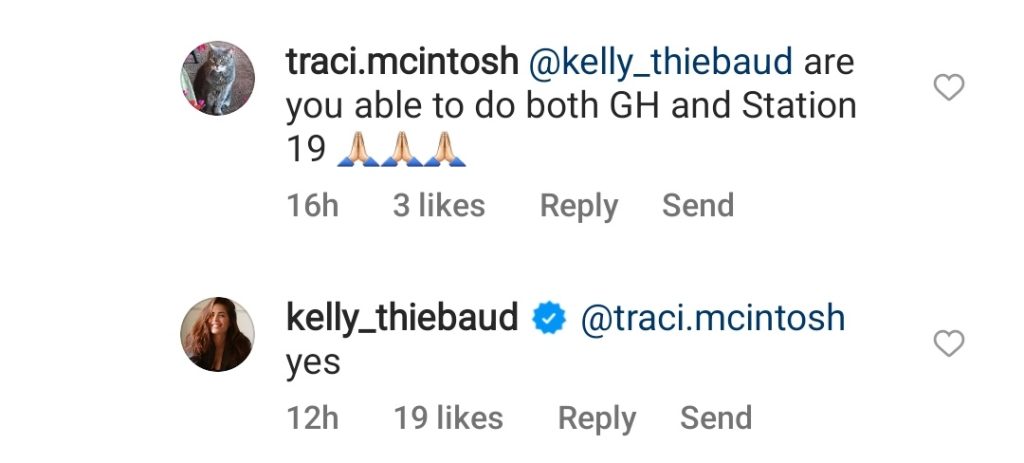Send kelly_thiebaud's comment to someone
The image size is (1024, 463).
[716, 418]
